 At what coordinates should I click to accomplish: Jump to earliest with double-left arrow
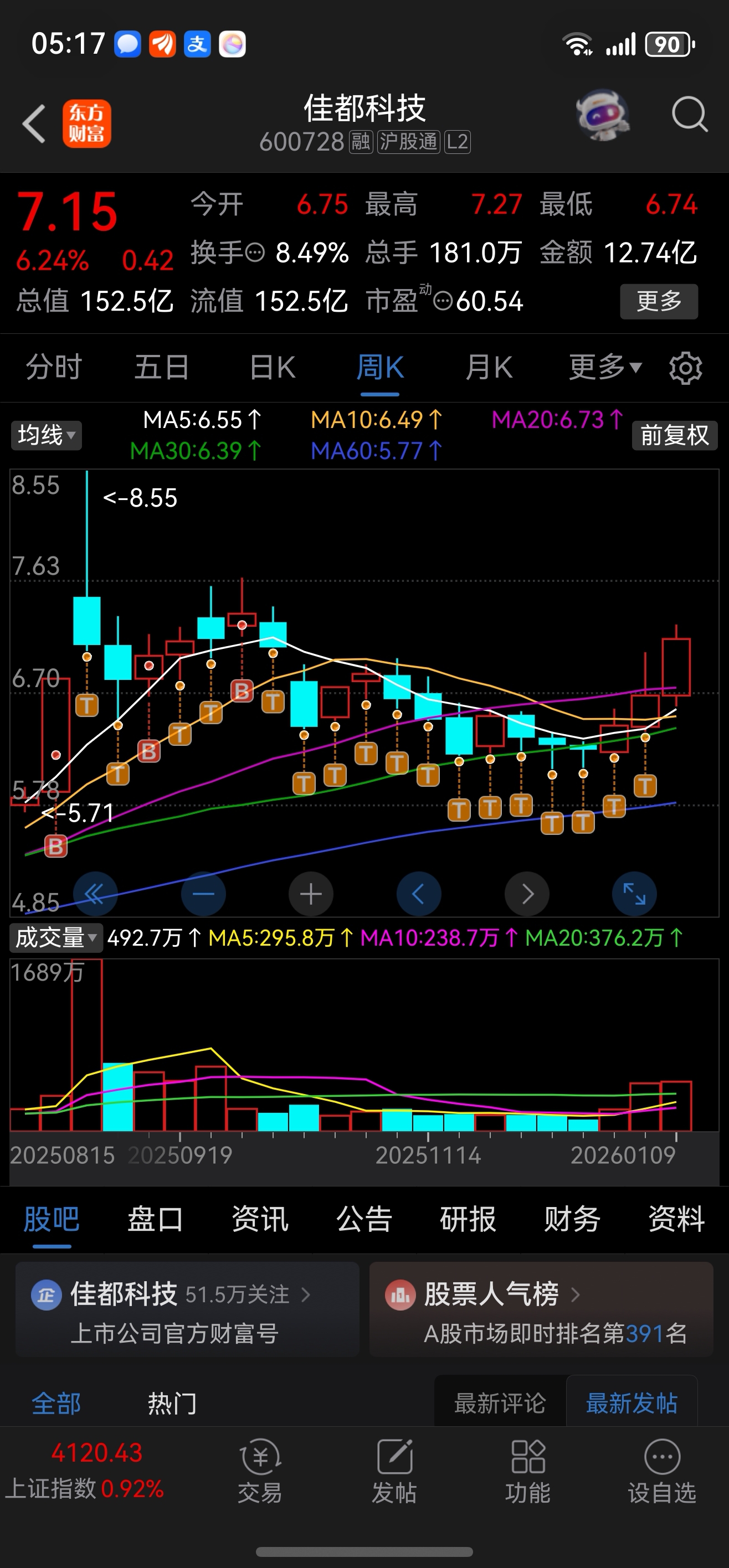pos(95,894)
